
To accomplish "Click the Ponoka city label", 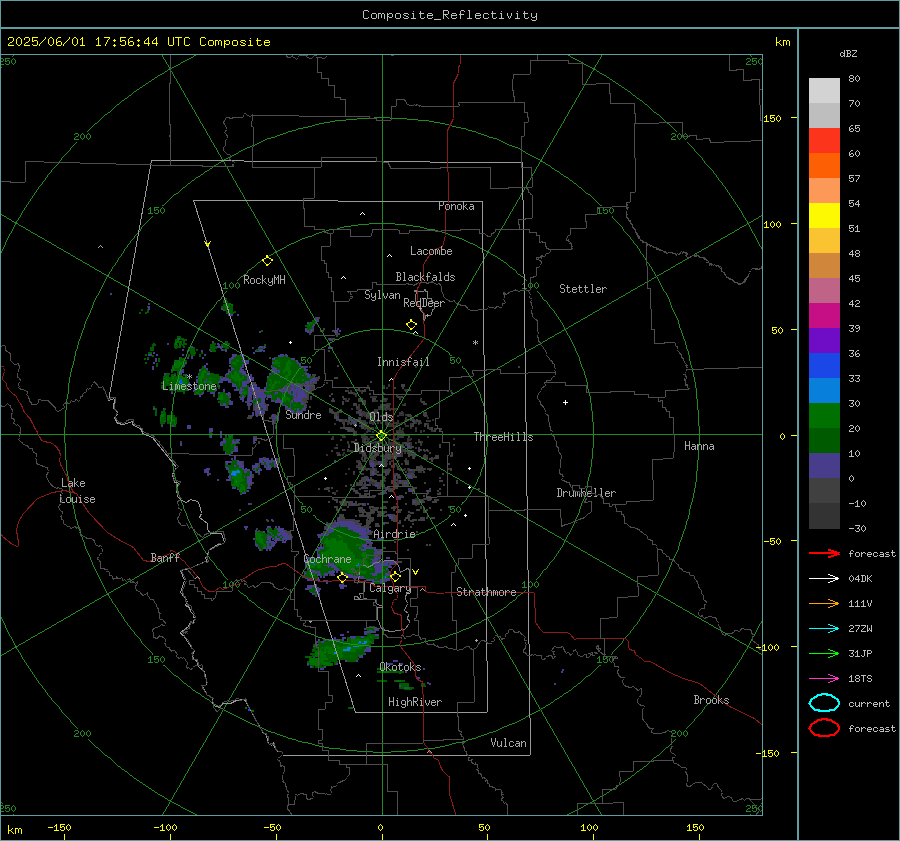I will (x=456, y=207).
